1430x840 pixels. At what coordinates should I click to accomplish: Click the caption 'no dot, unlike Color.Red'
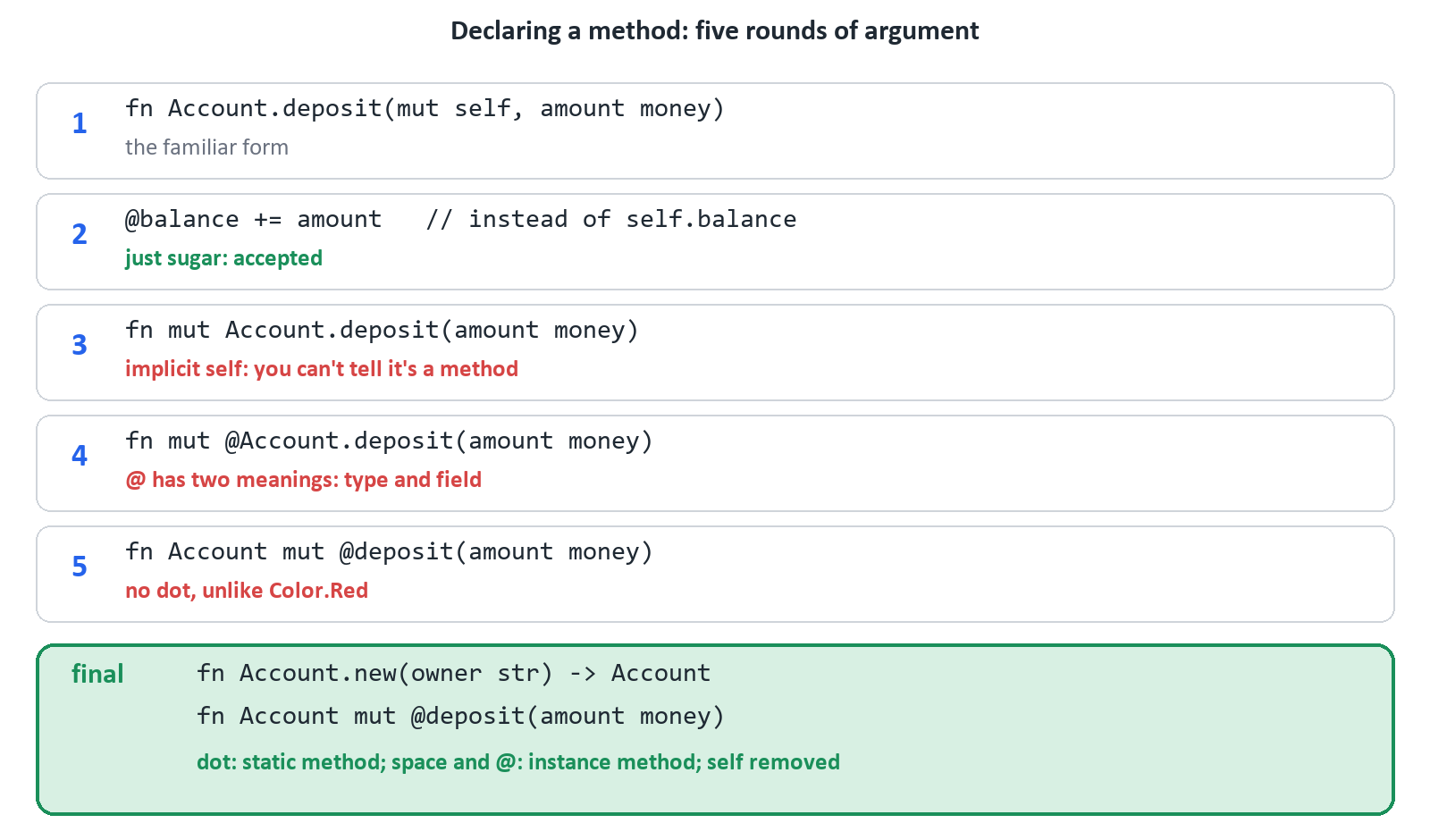[x=247, y=591]
